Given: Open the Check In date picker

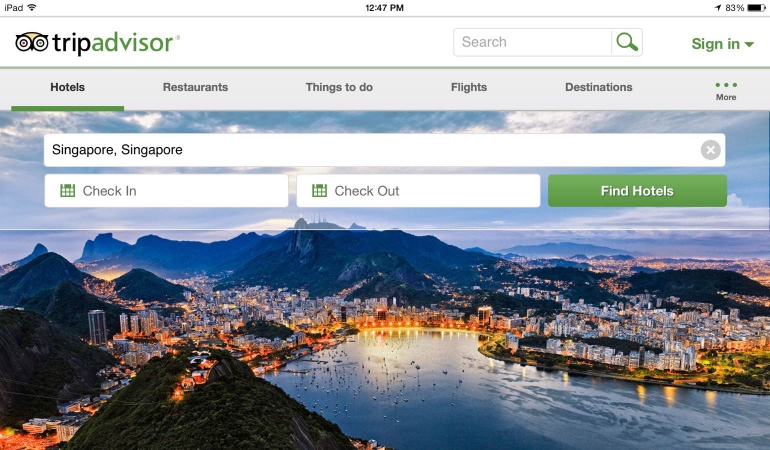Looking at the screenshot, I should pos(166,191).
